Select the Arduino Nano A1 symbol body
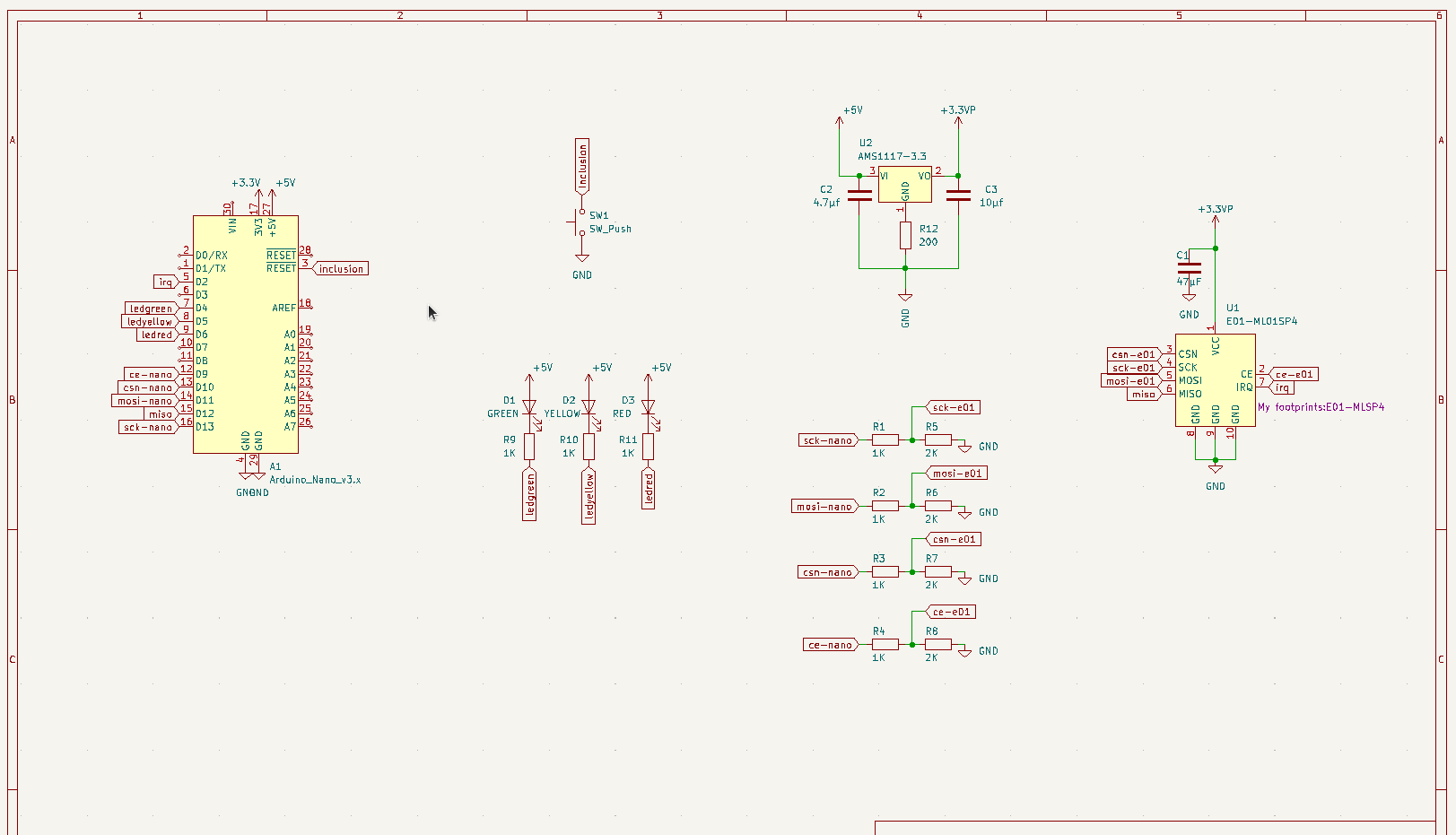The width and height of the screenshot is (1456, 835). click(246, 334)
